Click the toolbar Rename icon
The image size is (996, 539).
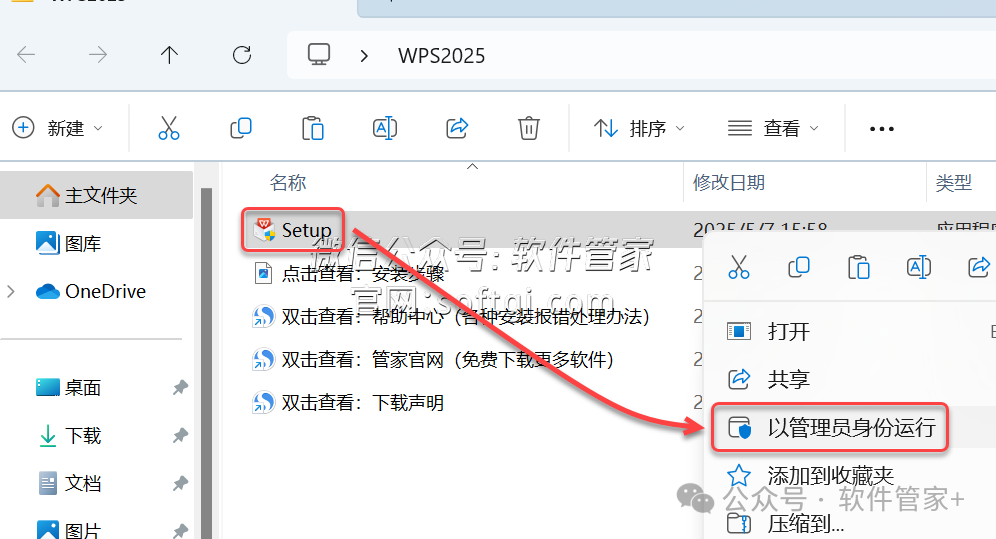385,128
